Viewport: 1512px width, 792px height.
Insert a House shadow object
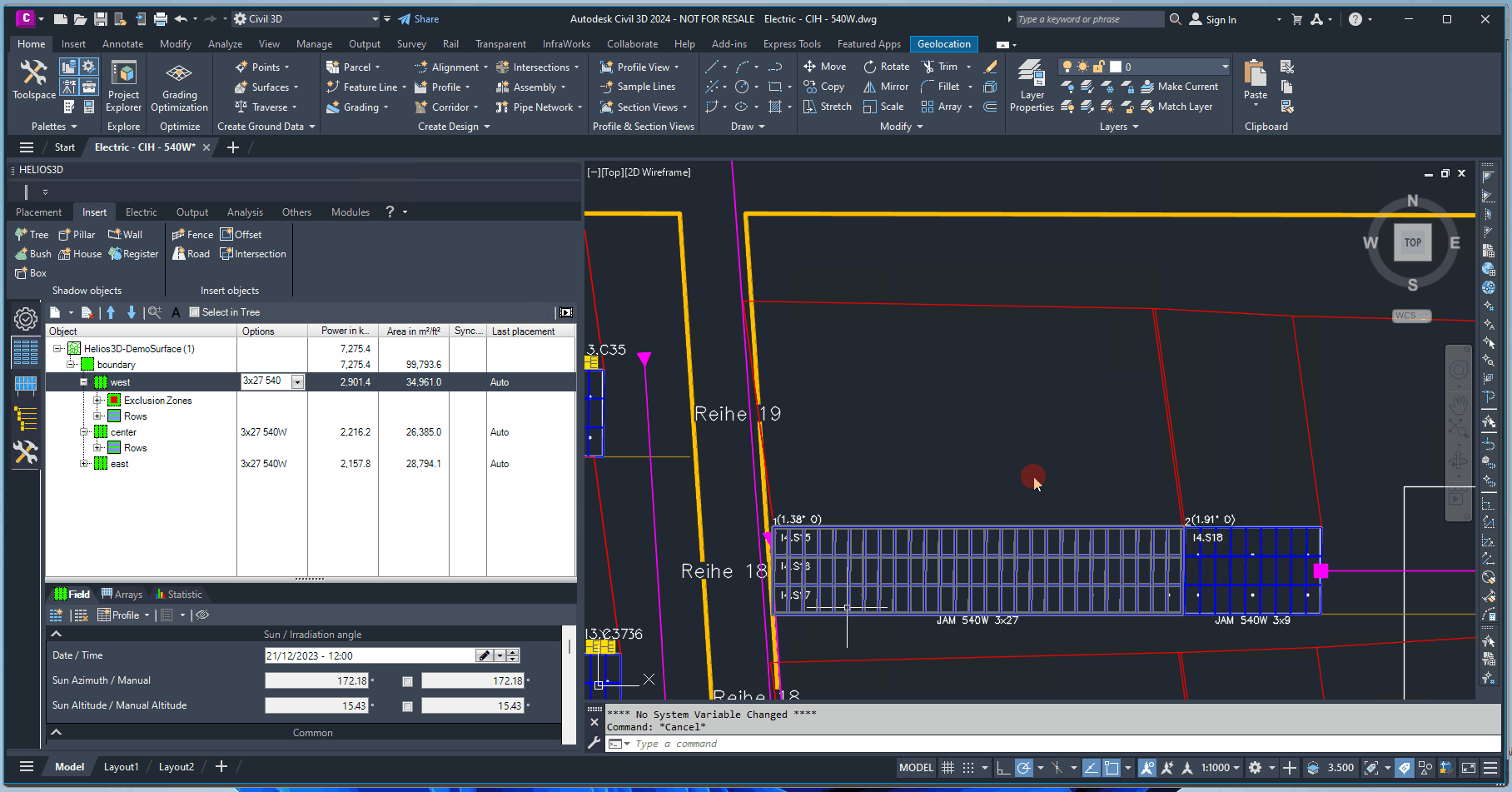coord(80,254)
